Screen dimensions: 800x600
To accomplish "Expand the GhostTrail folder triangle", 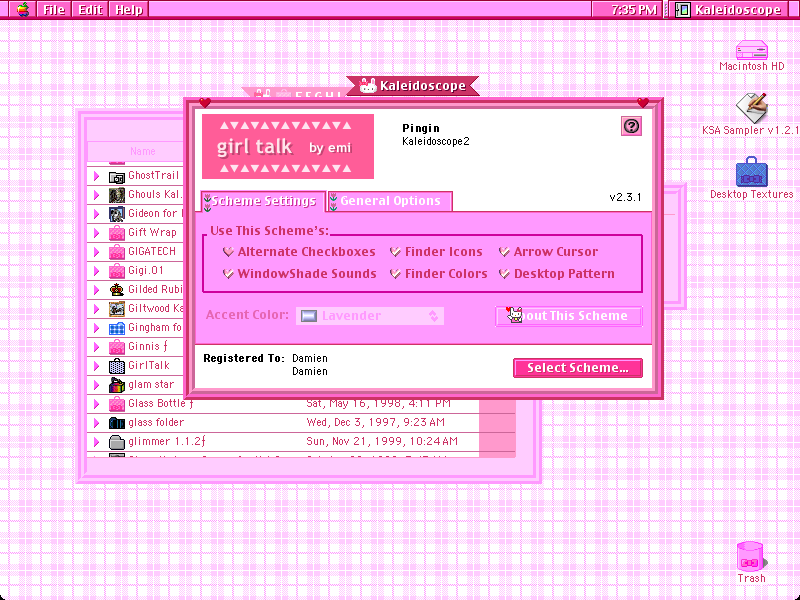I will pos(96,176).
